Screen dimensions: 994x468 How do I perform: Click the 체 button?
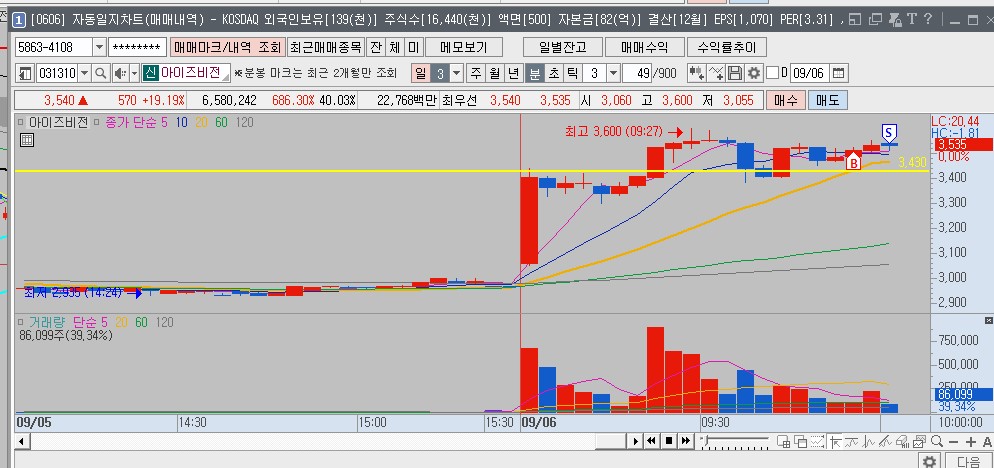394,48
